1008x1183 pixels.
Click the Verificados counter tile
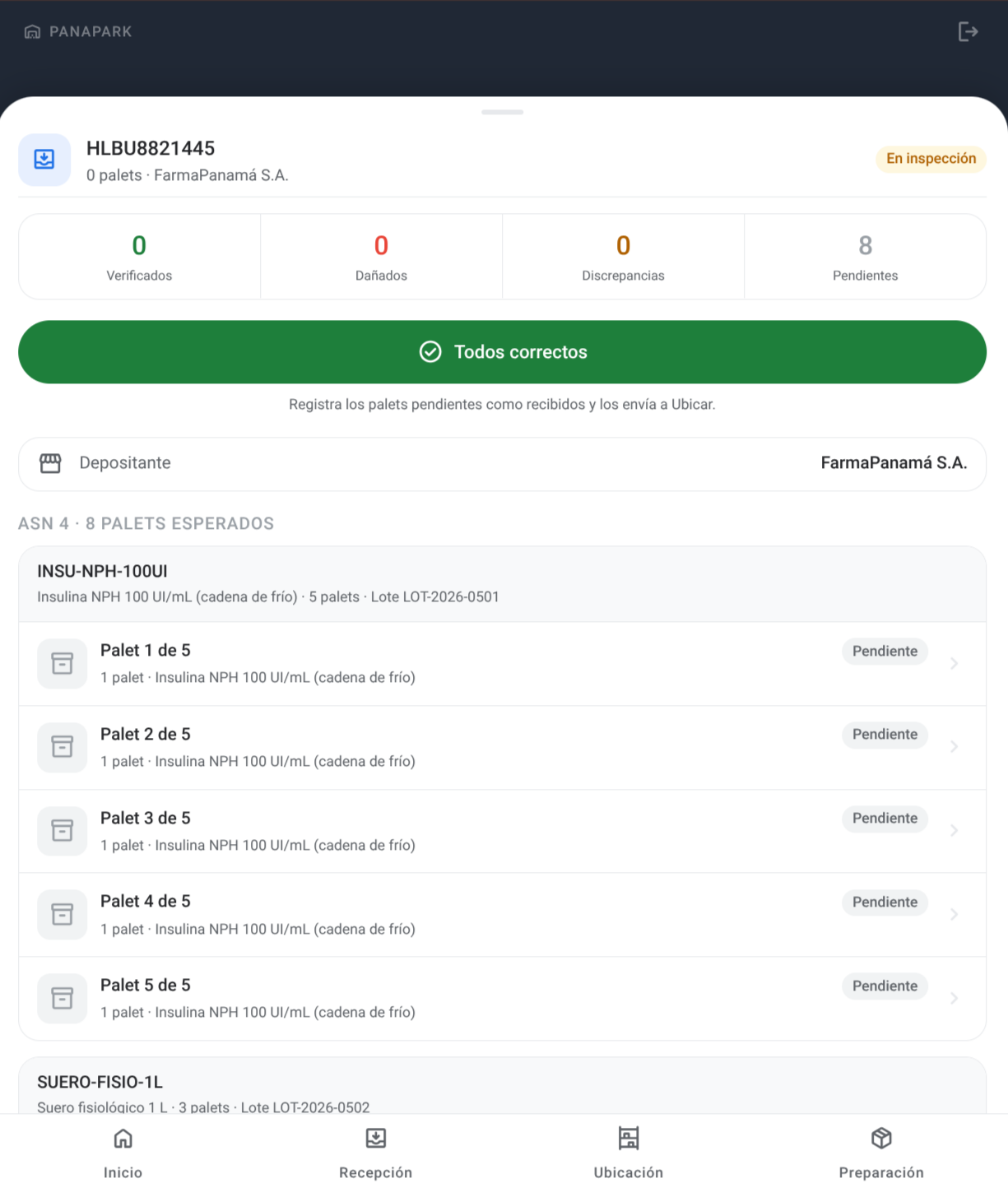coord(139,257)
